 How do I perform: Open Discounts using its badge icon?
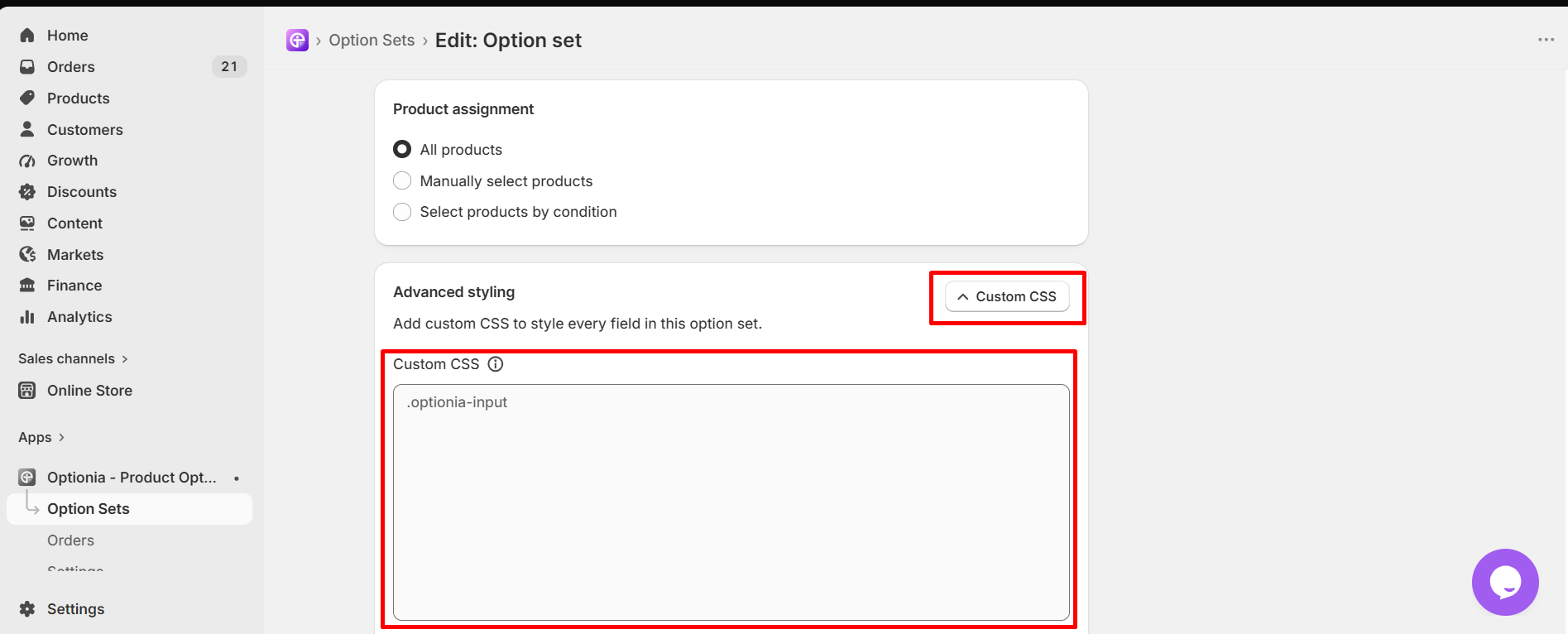pos(27,191)
